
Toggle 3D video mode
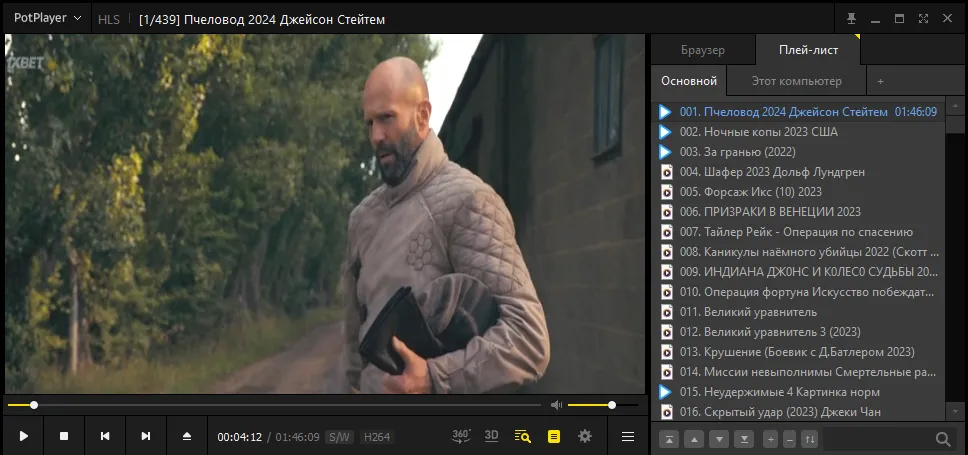[491, 436]
